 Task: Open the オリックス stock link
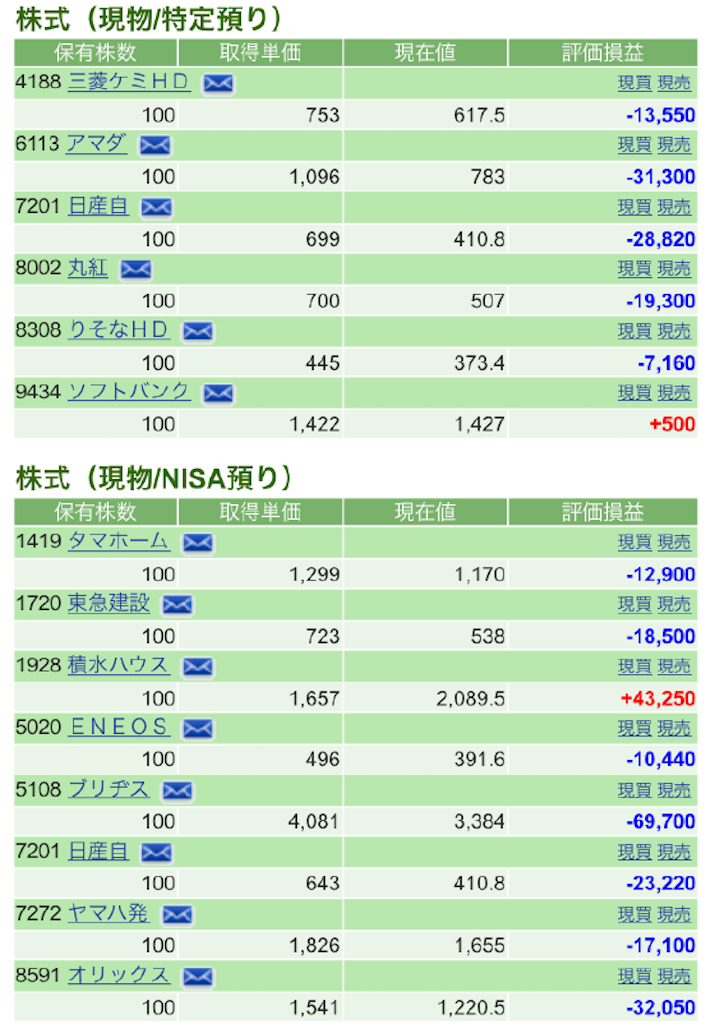(119, 974)
